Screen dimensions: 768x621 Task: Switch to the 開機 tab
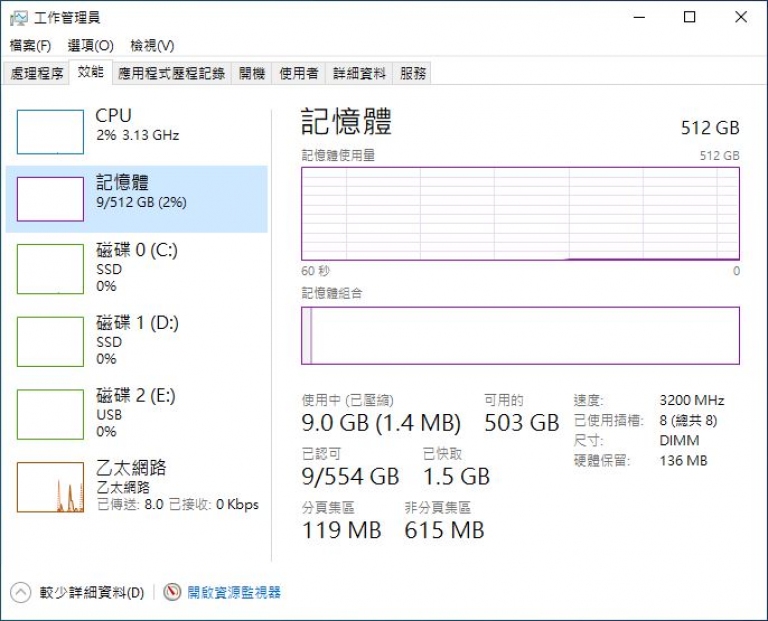[x=252, y=73]
